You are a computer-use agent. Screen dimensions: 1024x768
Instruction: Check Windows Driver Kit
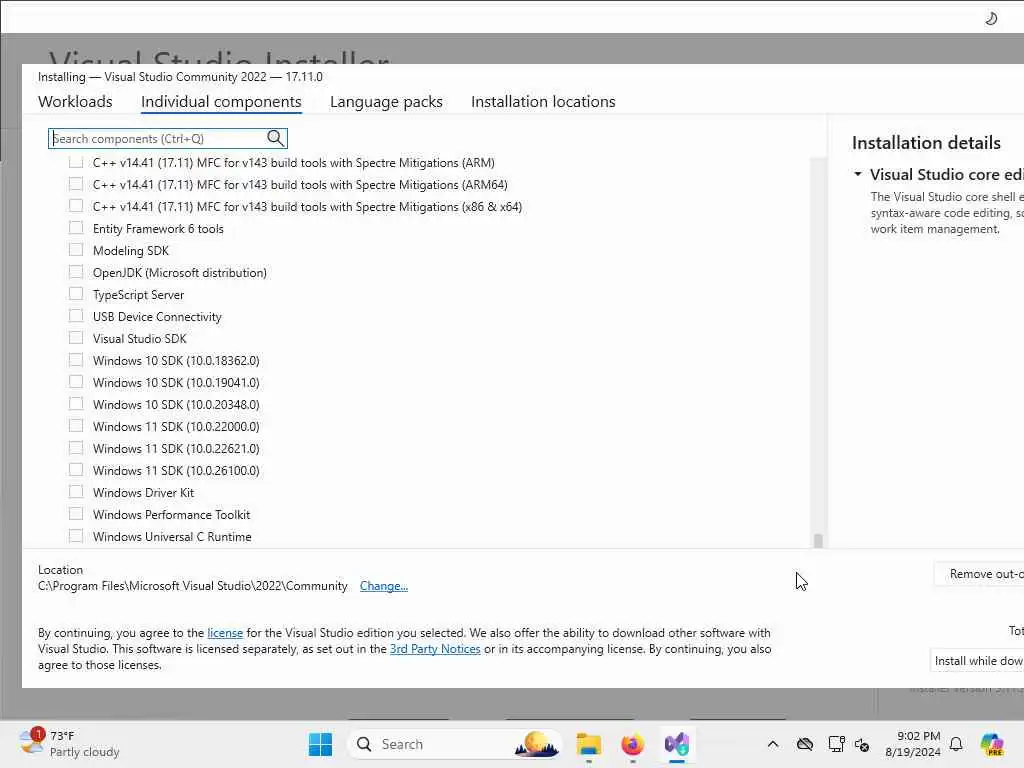[x=76, y=492]
